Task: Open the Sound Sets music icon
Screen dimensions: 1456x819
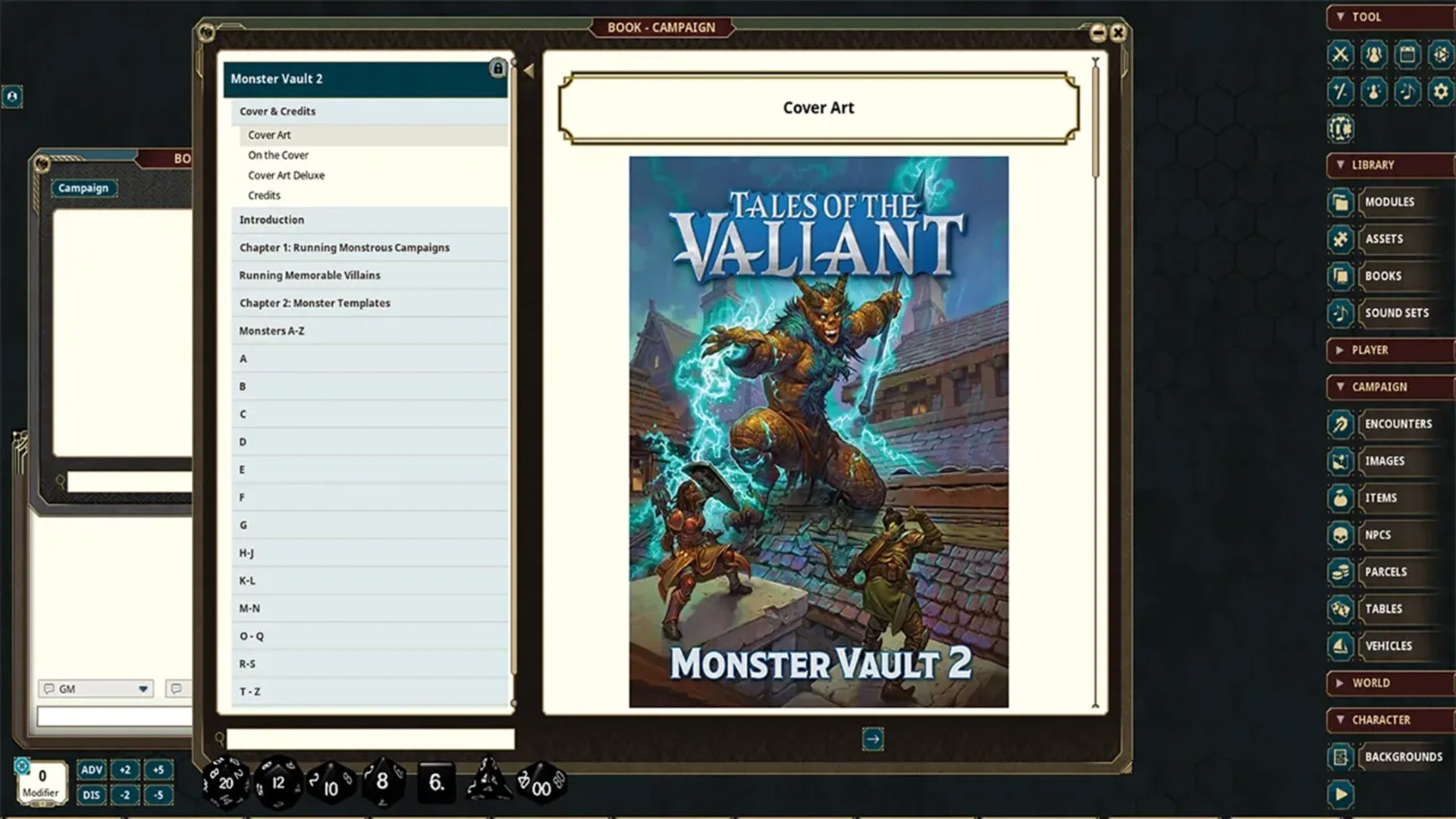Action: pos(1340,313)
